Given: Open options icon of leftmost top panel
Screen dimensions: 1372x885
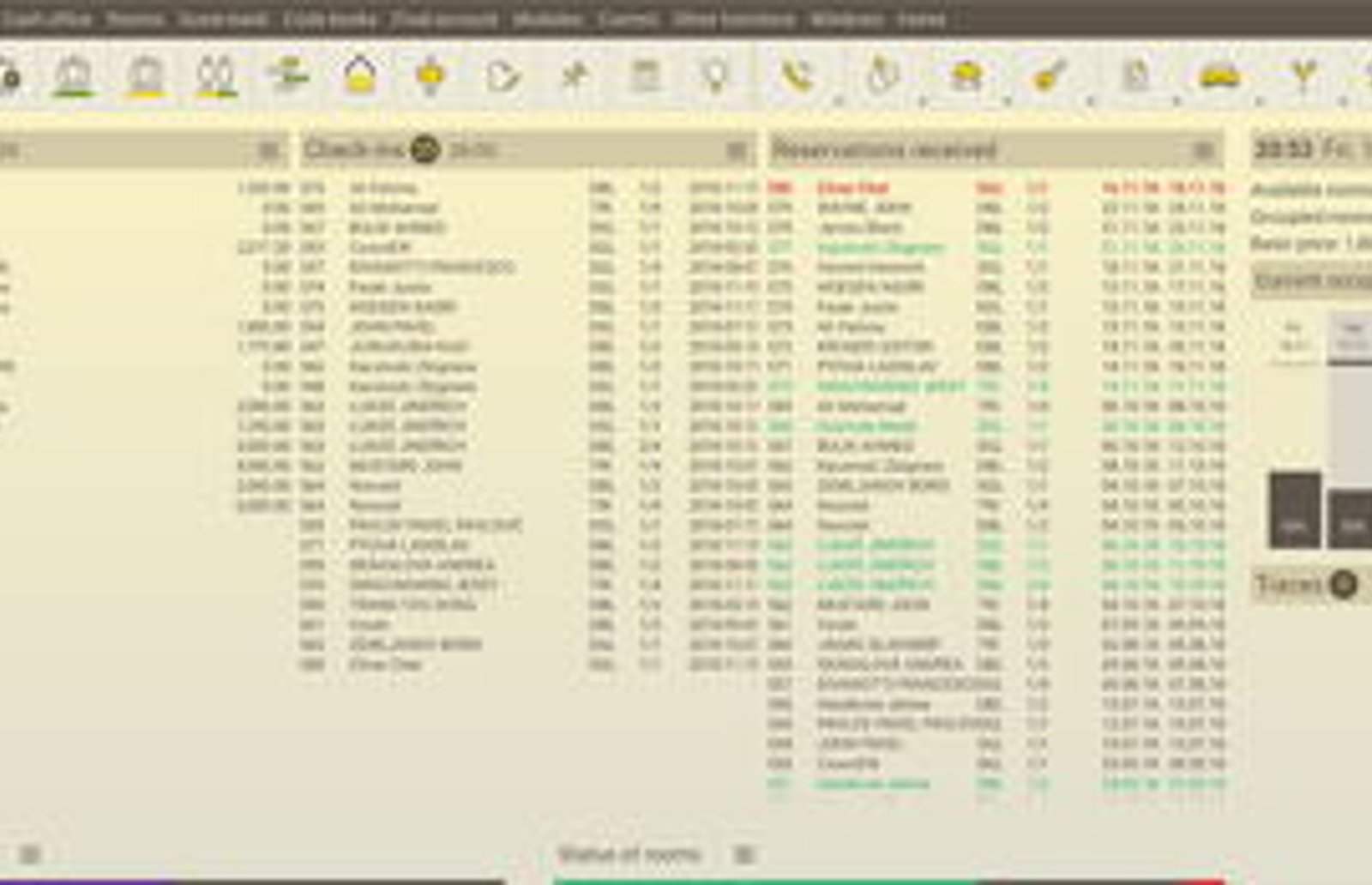Looking at the screenshot, I should [269, 151].
